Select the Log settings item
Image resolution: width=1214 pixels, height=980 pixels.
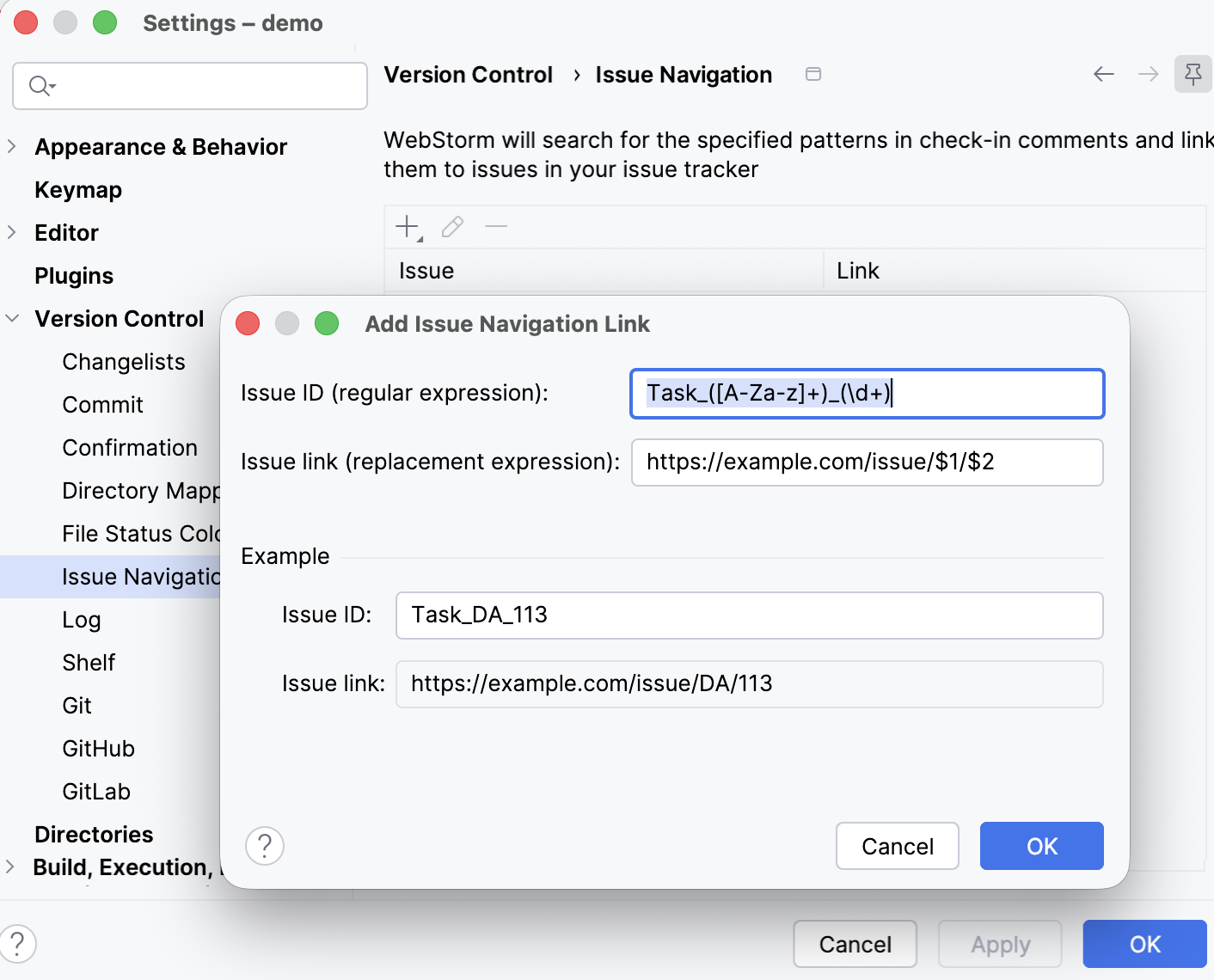(x=82, y=620)
